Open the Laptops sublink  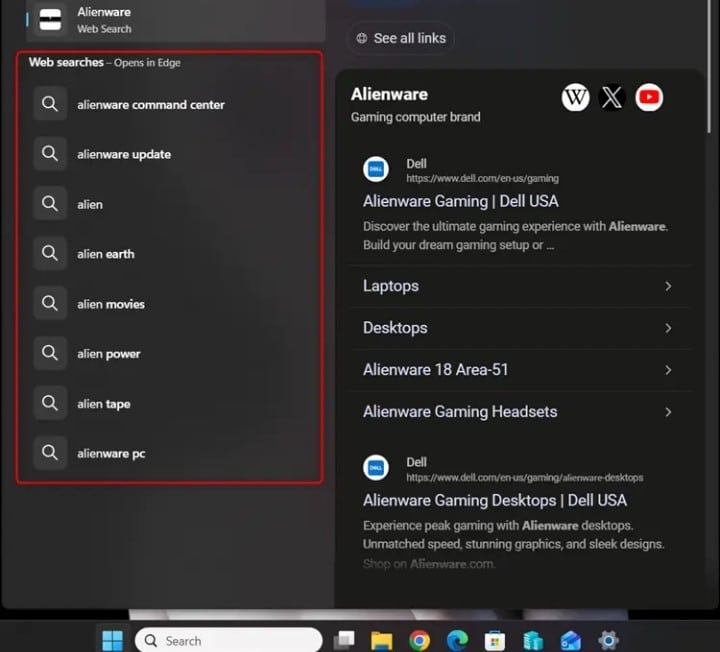point(519,286)
